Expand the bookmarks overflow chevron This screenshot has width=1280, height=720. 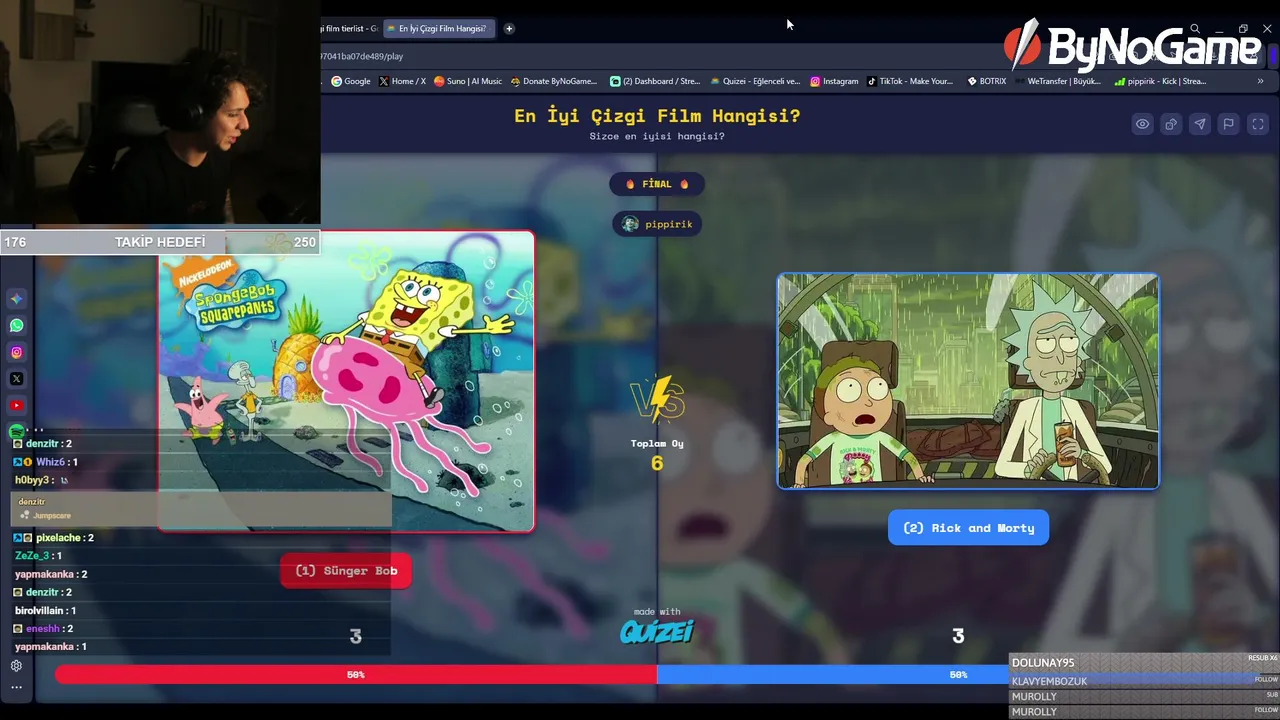coord(1260,81)
